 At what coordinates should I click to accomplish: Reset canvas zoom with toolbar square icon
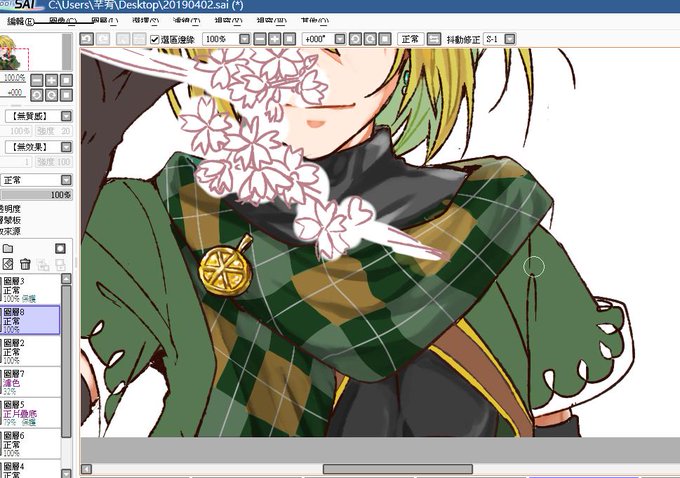click(289, 39)
